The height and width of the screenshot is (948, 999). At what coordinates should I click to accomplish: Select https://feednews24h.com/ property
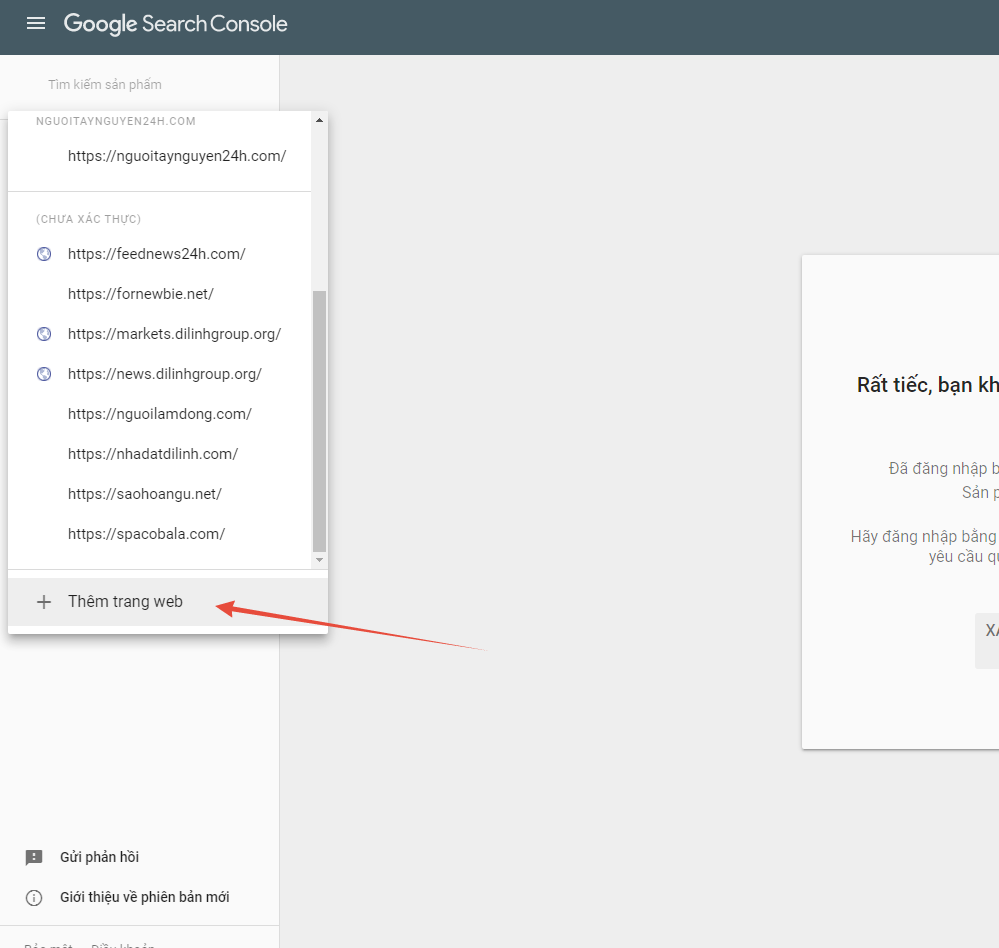159,254
